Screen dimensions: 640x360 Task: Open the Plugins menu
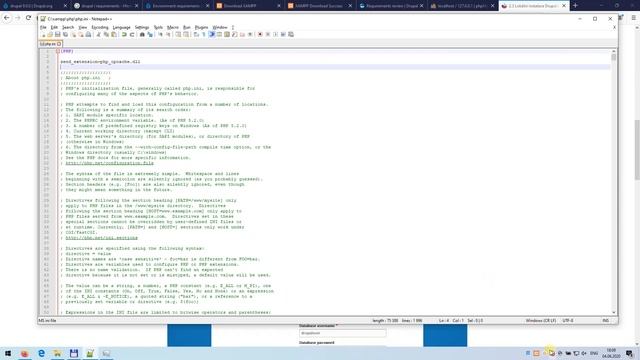pos(201,27)
